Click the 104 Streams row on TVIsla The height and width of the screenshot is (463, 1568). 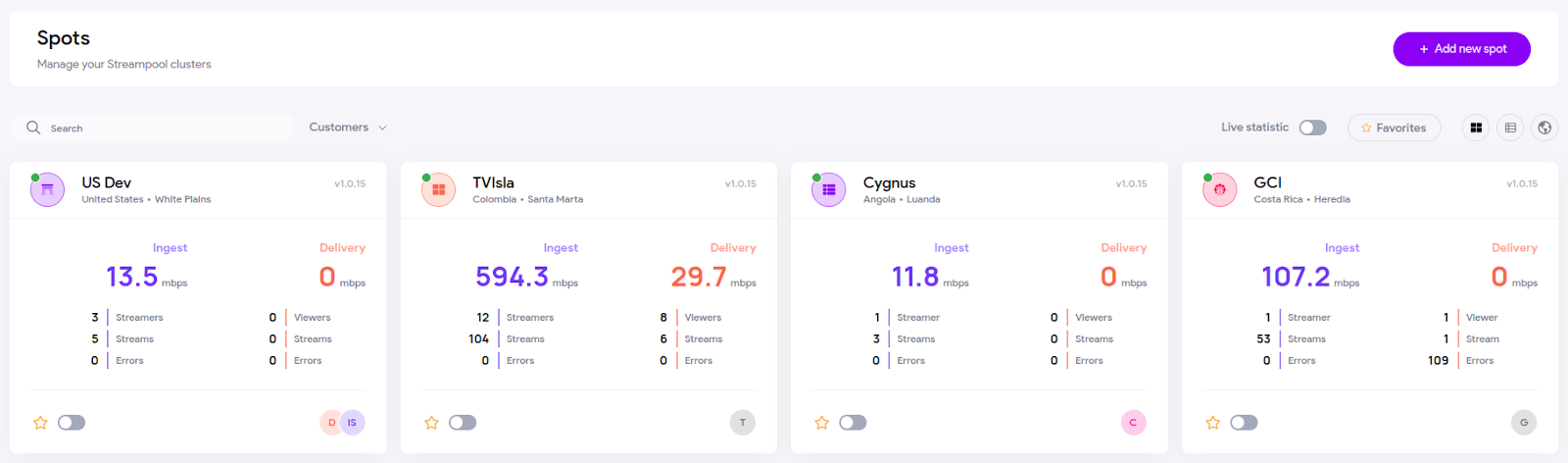pos(506,339)
